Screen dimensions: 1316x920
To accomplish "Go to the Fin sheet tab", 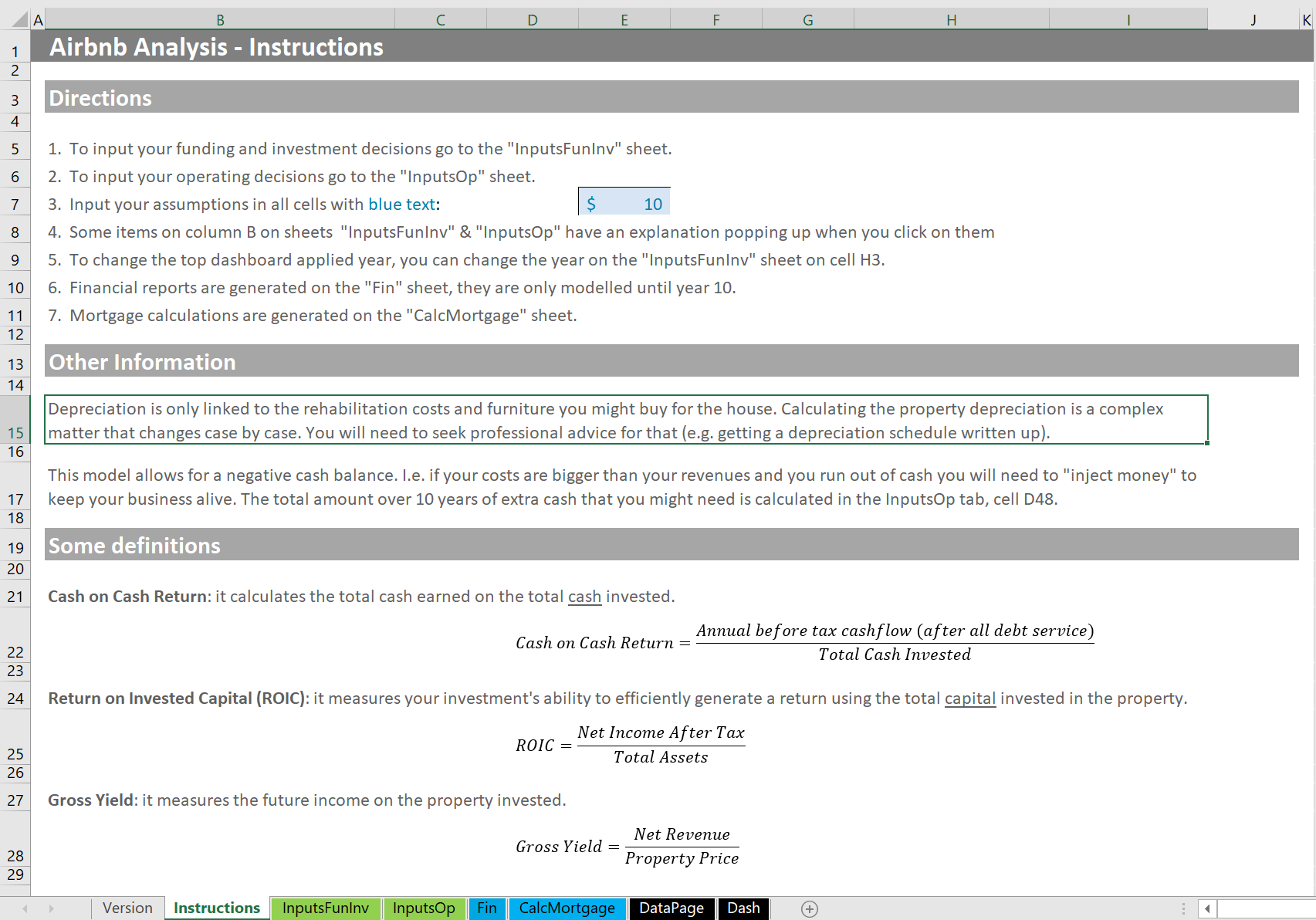I will pyautogui.click(x=487, y=908).
